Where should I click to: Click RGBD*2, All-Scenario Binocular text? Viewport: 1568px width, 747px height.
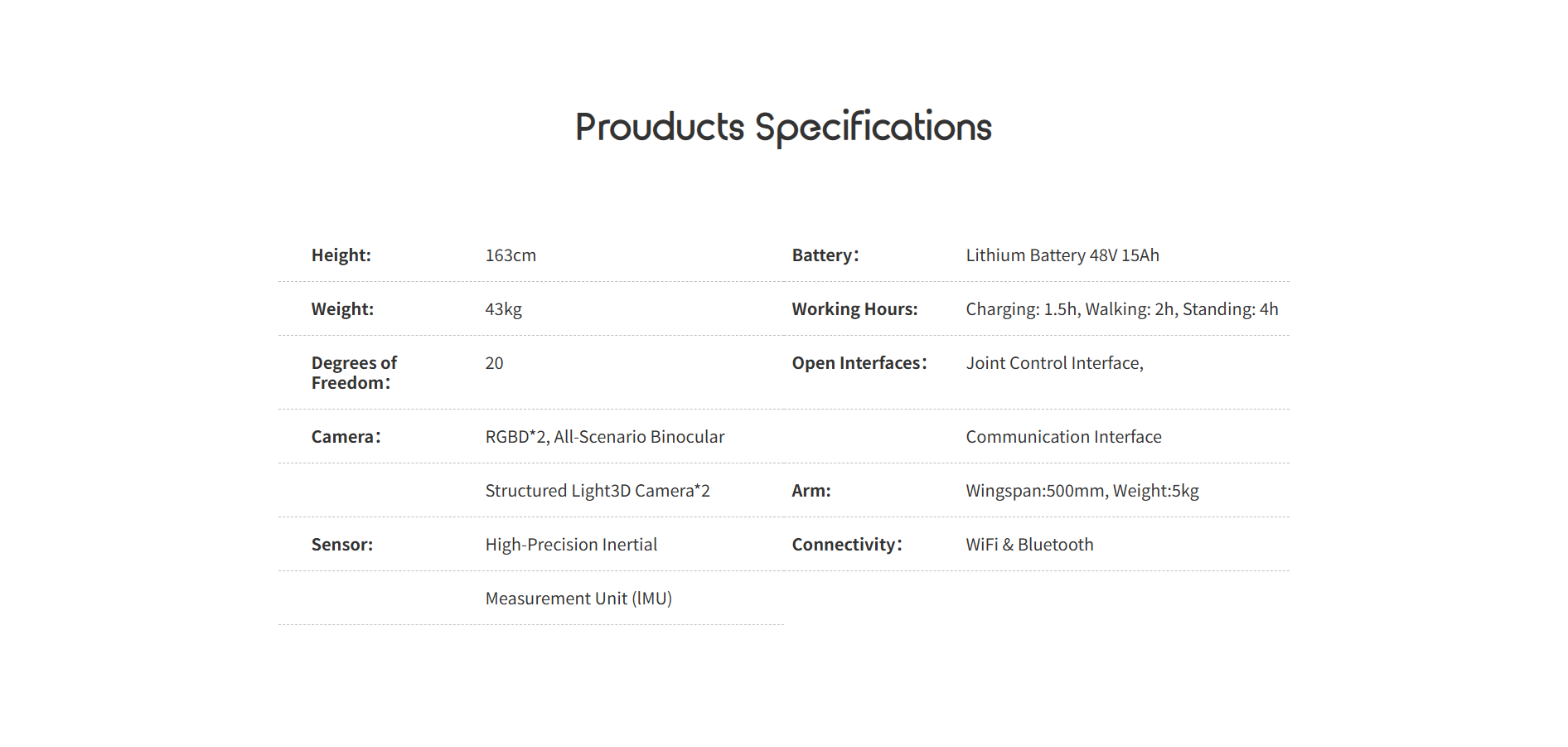[x=605, y=437]
